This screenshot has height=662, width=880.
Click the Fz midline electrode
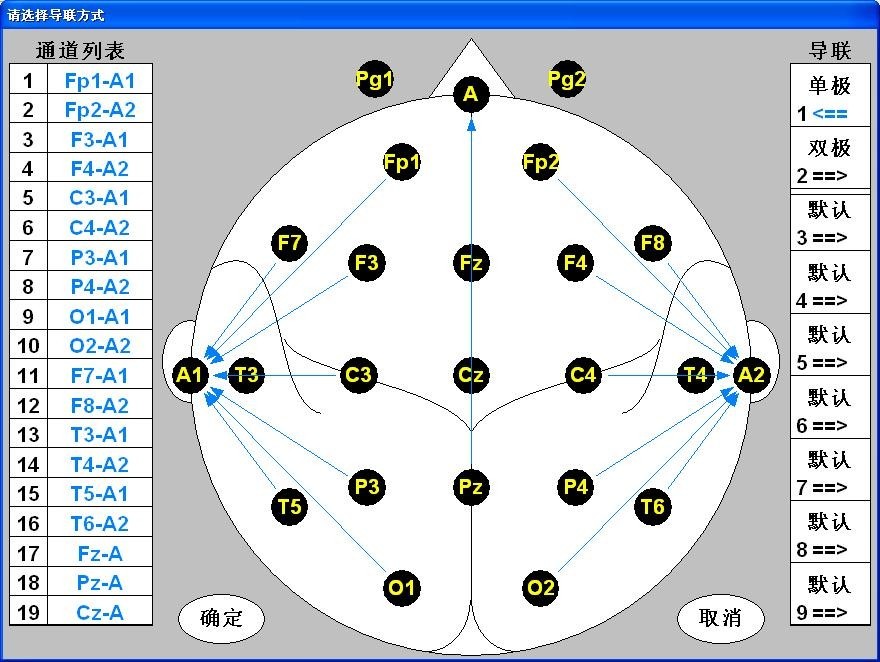470,263
